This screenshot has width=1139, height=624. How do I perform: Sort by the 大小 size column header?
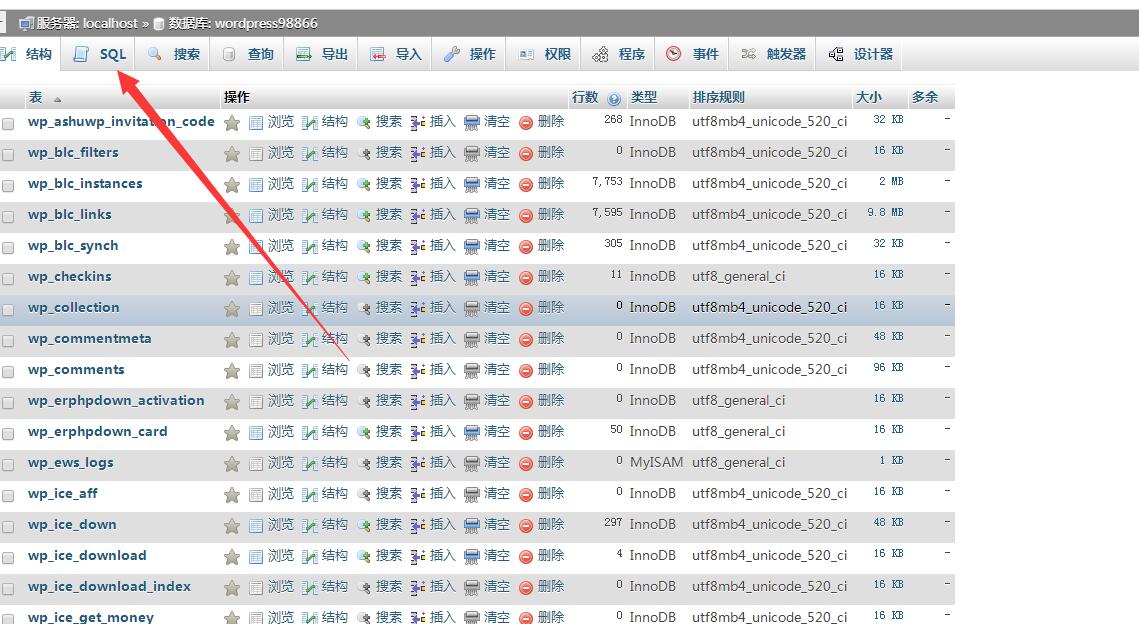click(x=868, y=97)
